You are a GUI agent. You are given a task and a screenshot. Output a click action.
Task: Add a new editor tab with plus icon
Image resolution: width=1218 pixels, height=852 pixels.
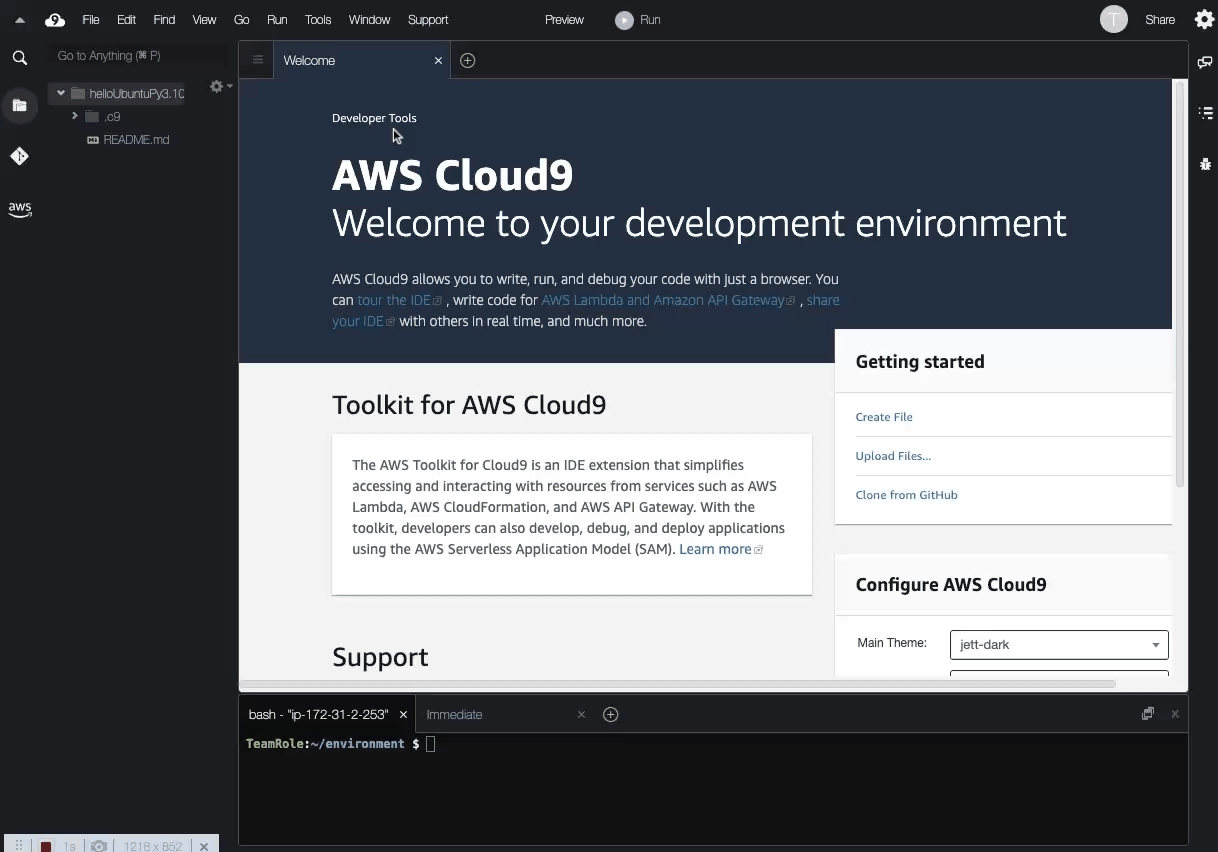[467, 60]
